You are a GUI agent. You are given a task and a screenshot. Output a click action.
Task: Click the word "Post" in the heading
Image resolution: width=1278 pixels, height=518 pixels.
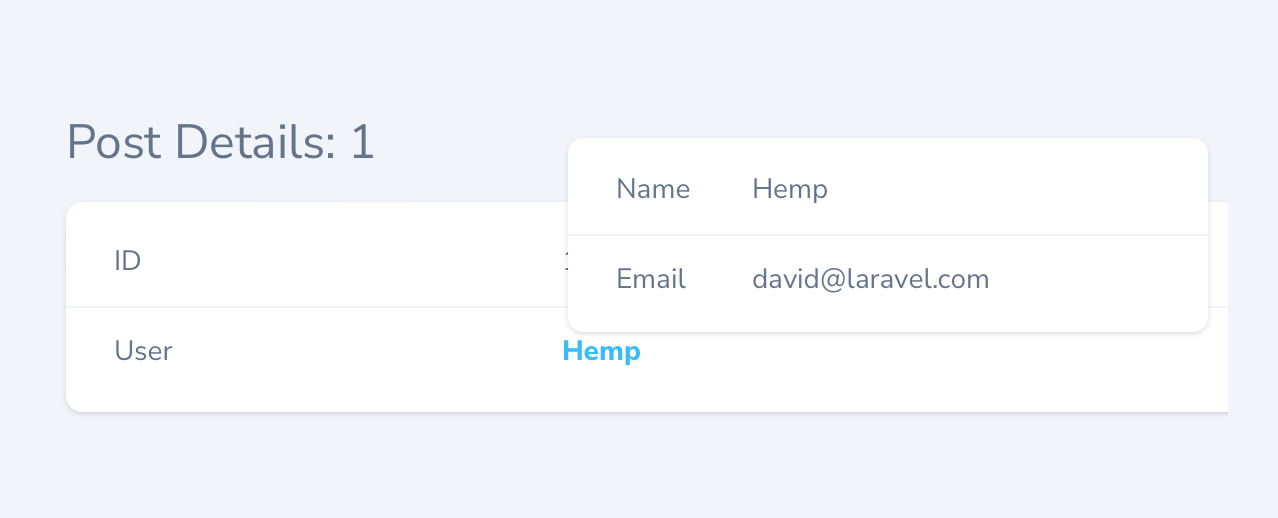[114, 143]
